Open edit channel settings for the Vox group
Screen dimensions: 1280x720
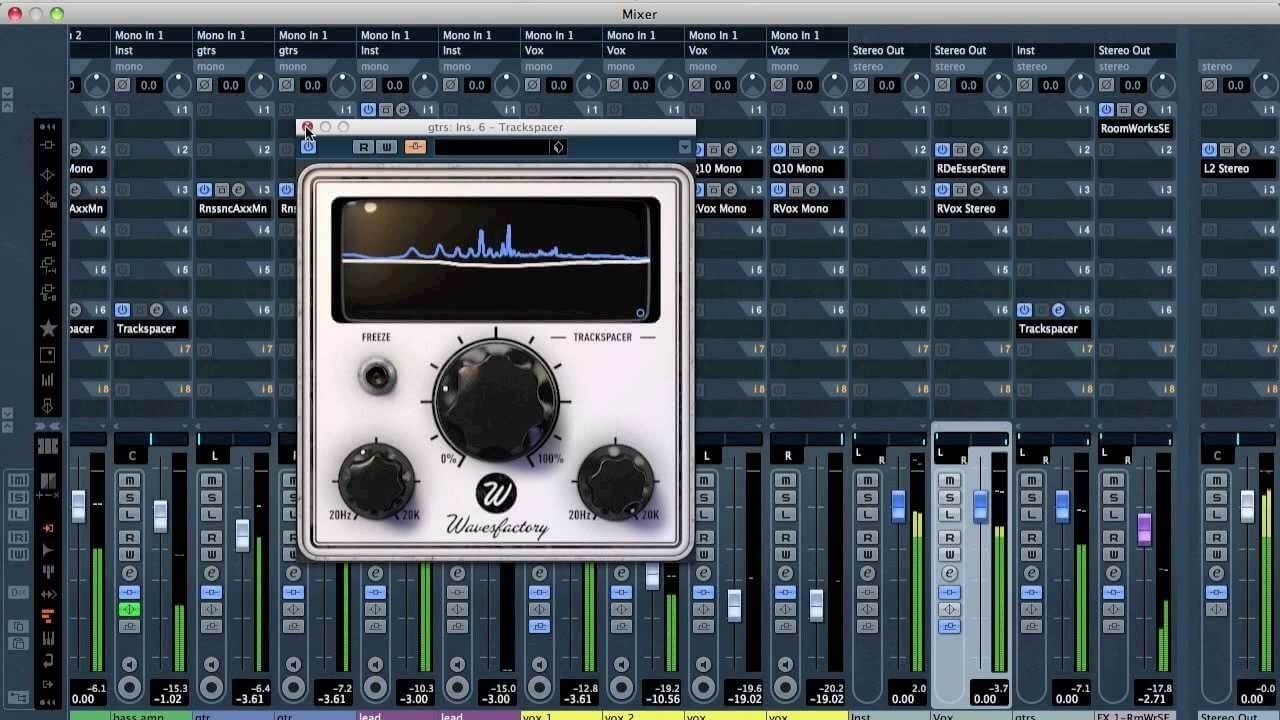point(949,574)
